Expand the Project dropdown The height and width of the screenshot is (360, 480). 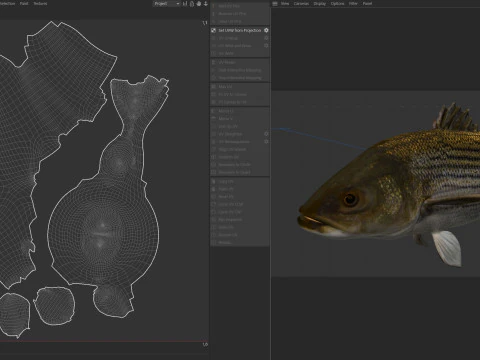click(167, 4)
